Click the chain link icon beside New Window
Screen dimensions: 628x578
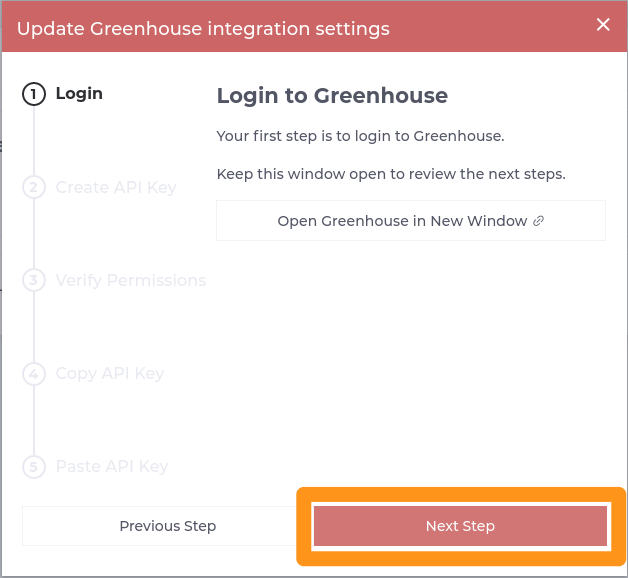[539, 221]
